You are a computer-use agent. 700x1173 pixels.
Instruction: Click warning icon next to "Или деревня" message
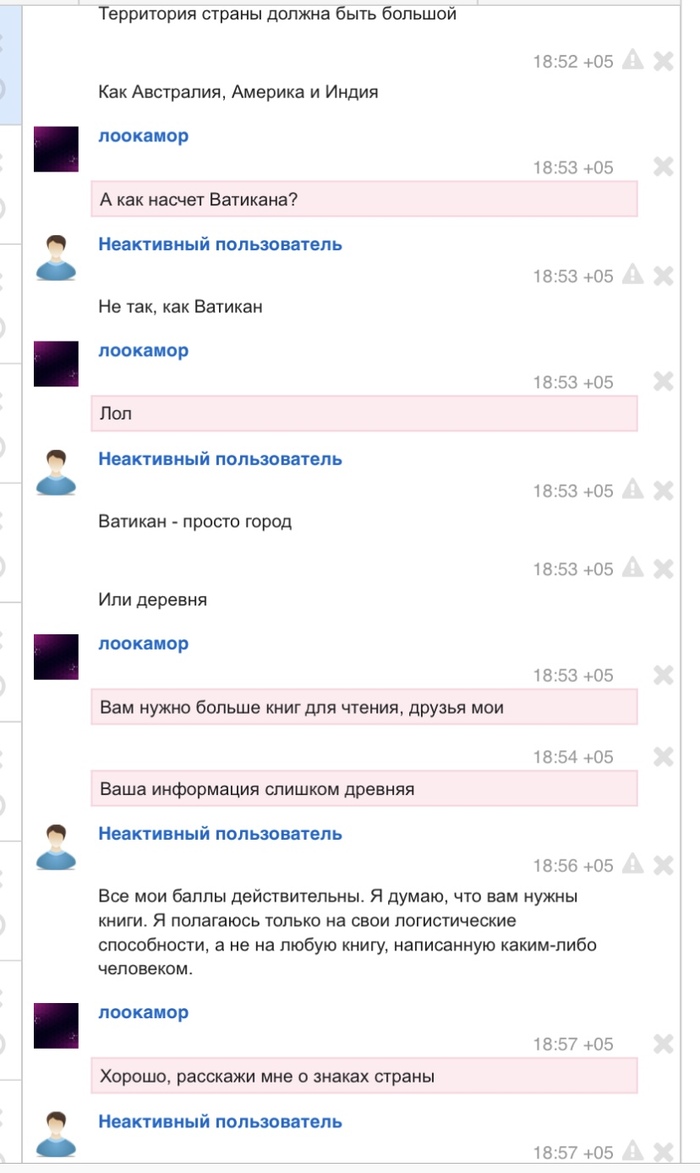632,568
